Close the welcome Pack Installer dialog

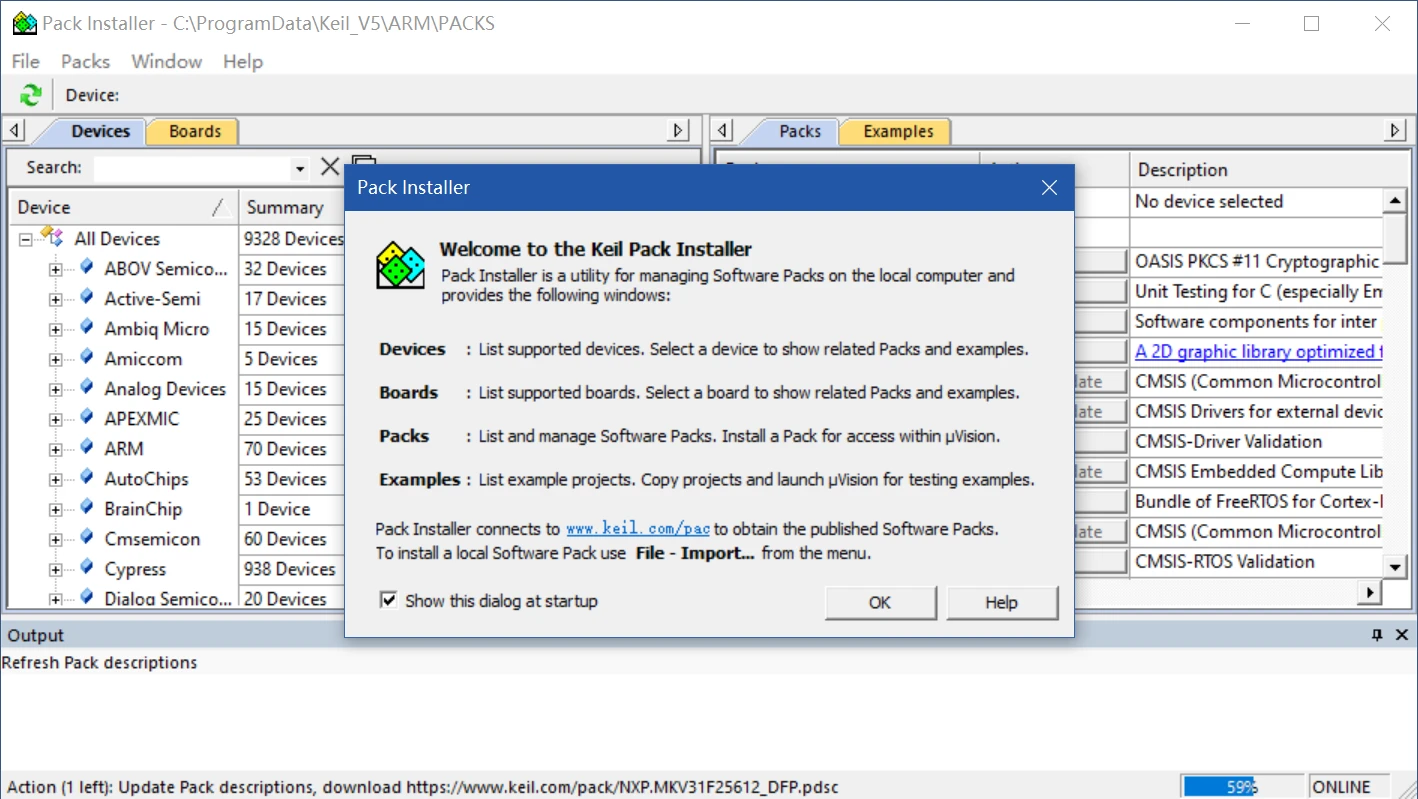1049,188
